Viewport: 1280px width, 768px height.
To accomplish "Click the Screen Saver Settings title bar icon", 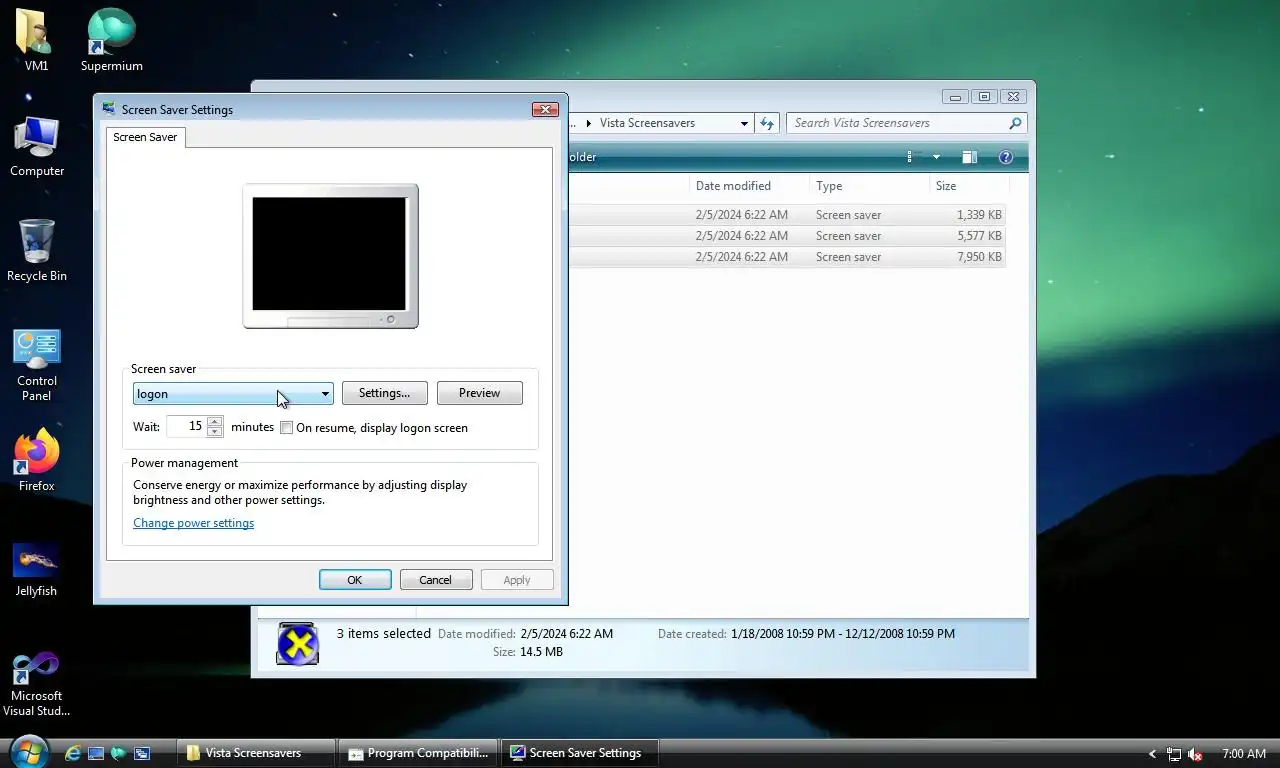I will pyautogui.click(x=109, y=109).
